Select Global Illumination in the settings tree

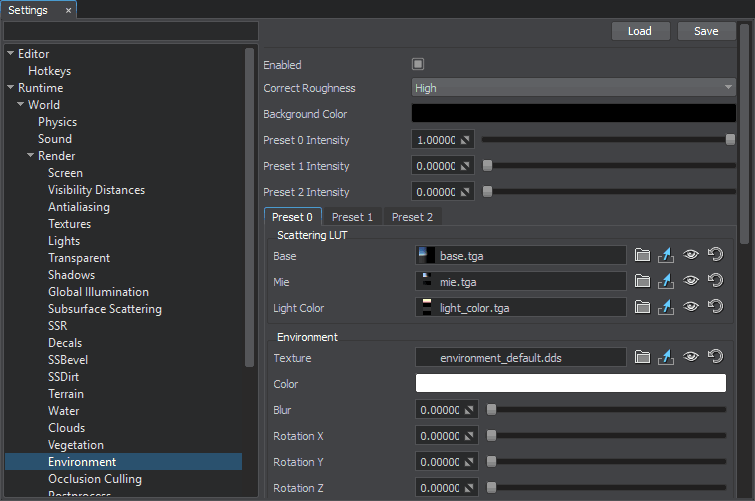[x=98, y=292]
